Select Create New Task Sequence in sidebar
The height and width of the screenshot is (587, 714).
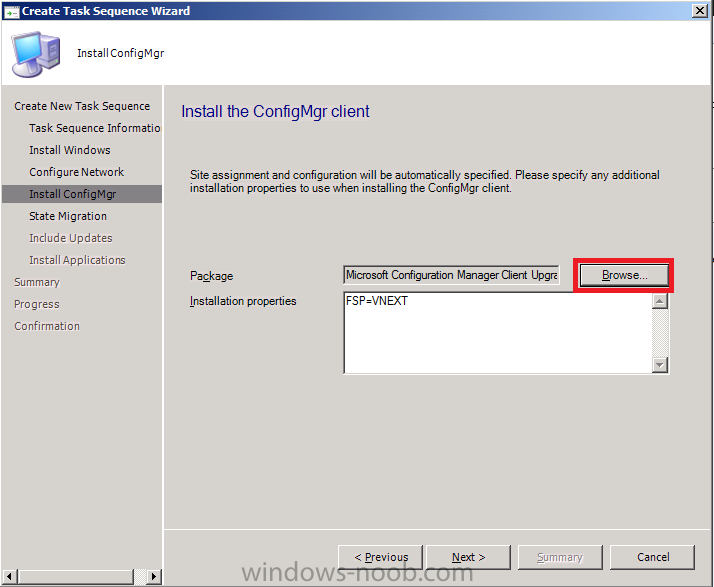coord(82,106)
